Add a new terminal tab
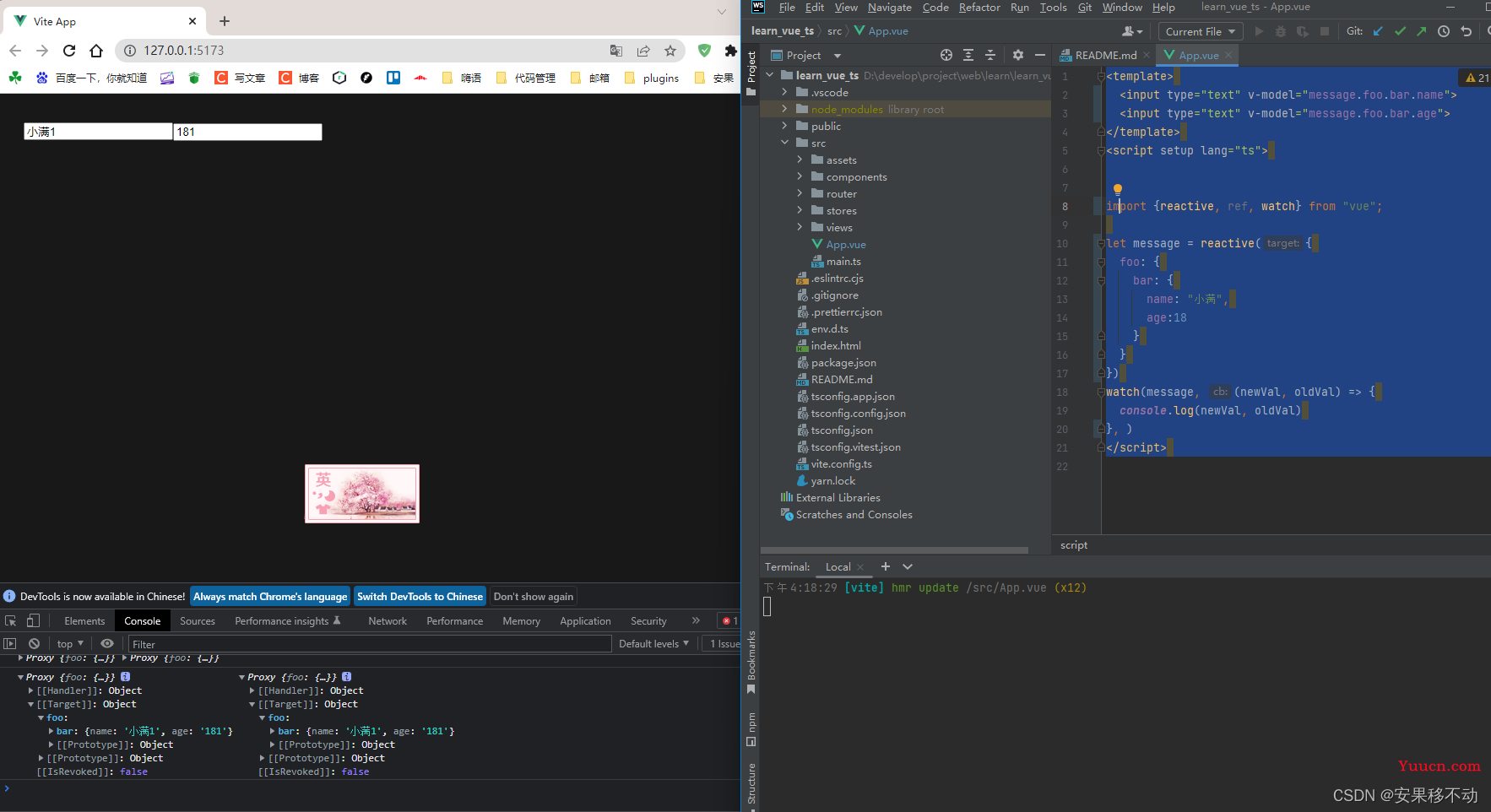This screenshot has width=1491, height=812. tap(886, 566)
